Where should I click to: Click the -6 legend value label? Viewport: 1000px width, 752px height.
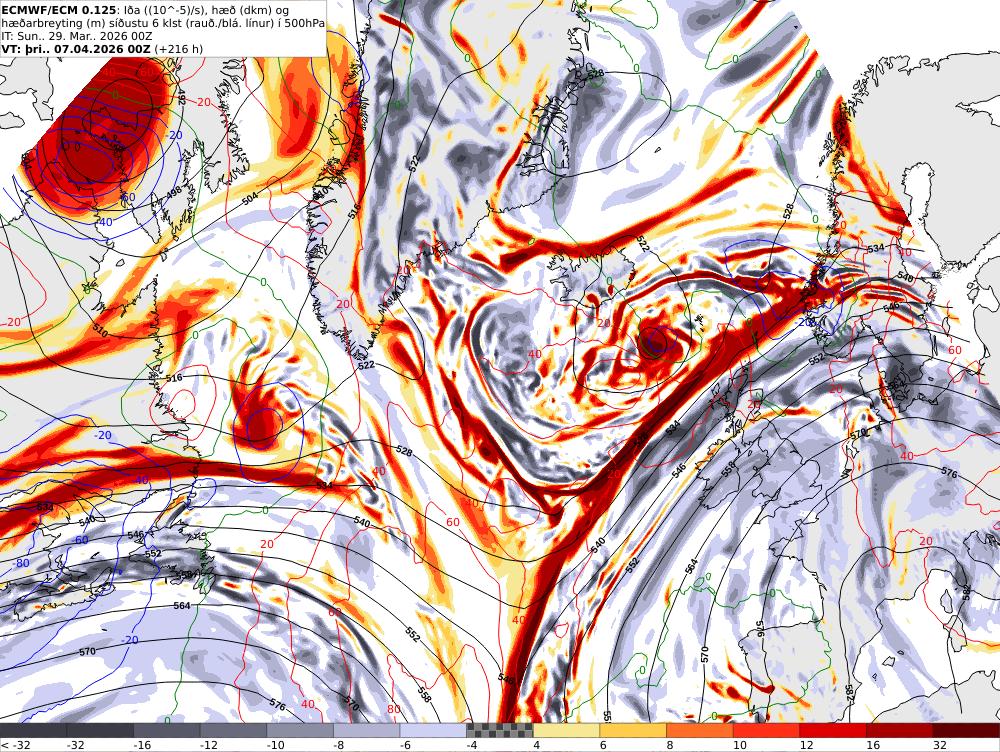(x=407, y=745)
